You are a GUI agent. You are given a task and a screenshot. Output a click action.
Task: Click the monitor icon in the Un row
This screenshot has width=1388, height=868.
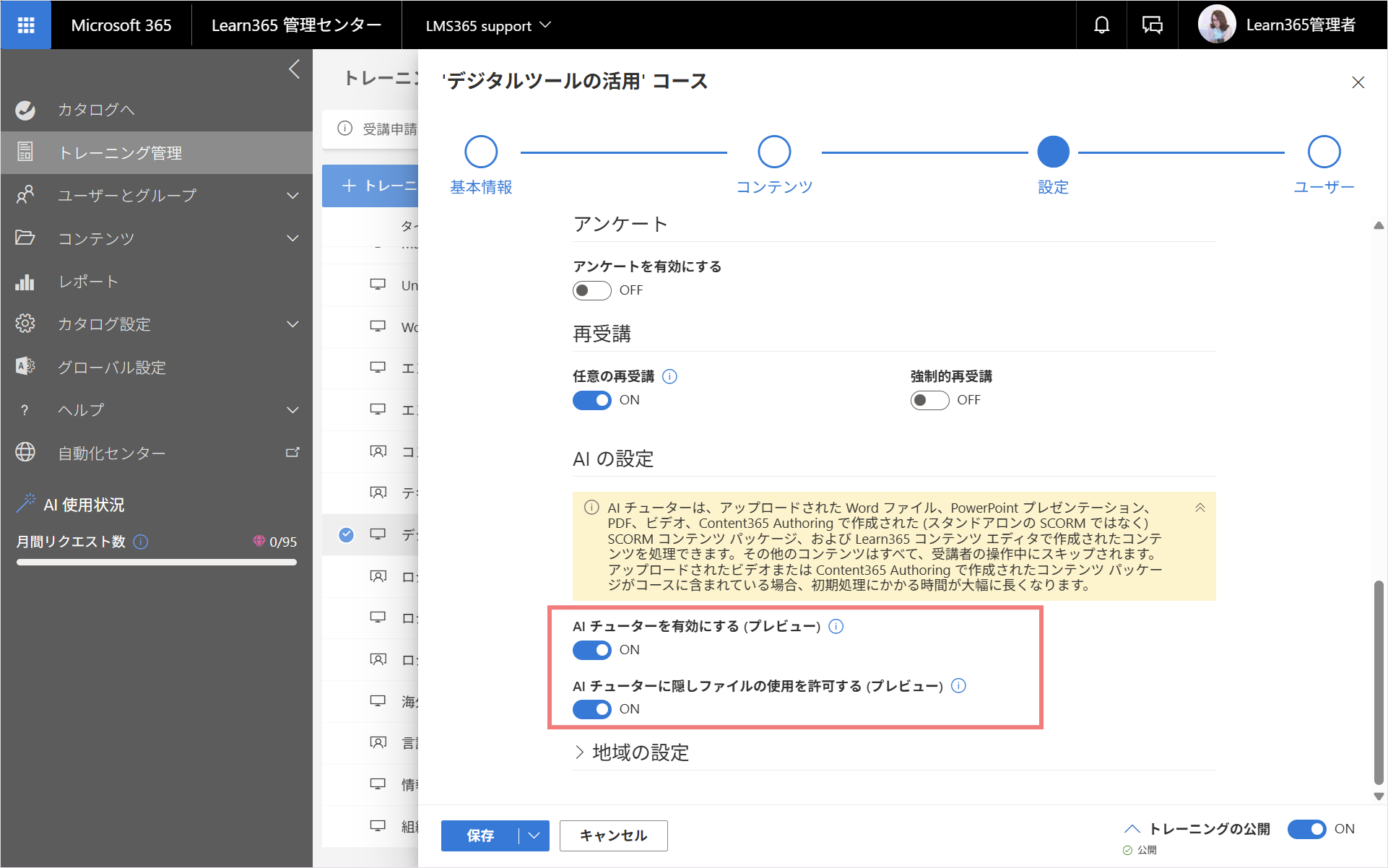378,285
